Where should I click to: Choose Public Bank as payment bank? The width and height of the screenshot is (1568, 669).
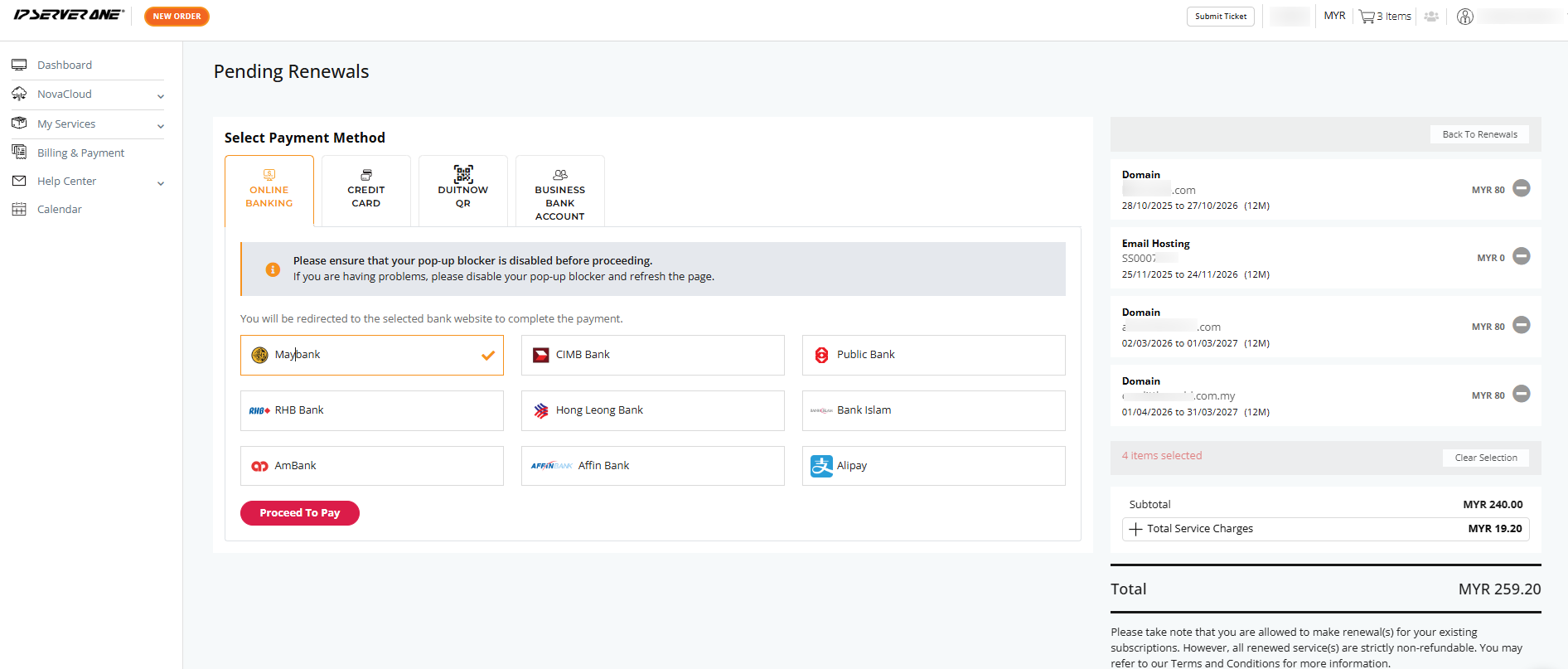[x=933, y=355]
